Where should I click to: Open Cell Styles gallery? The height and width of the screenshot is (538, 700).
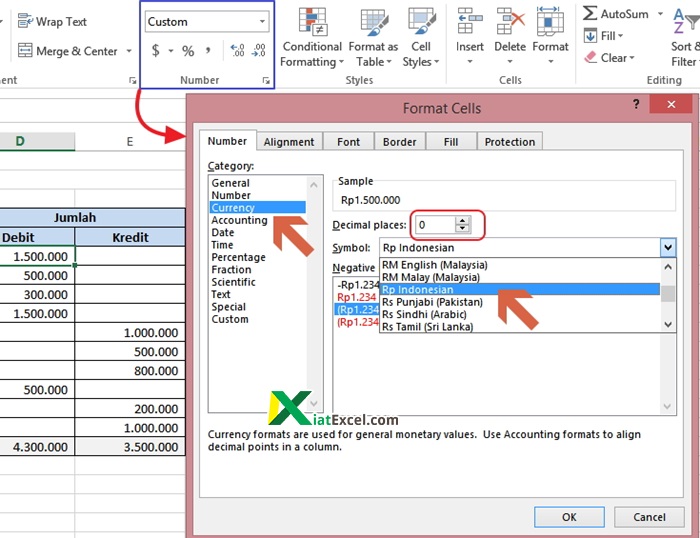(x=421, y=38)
